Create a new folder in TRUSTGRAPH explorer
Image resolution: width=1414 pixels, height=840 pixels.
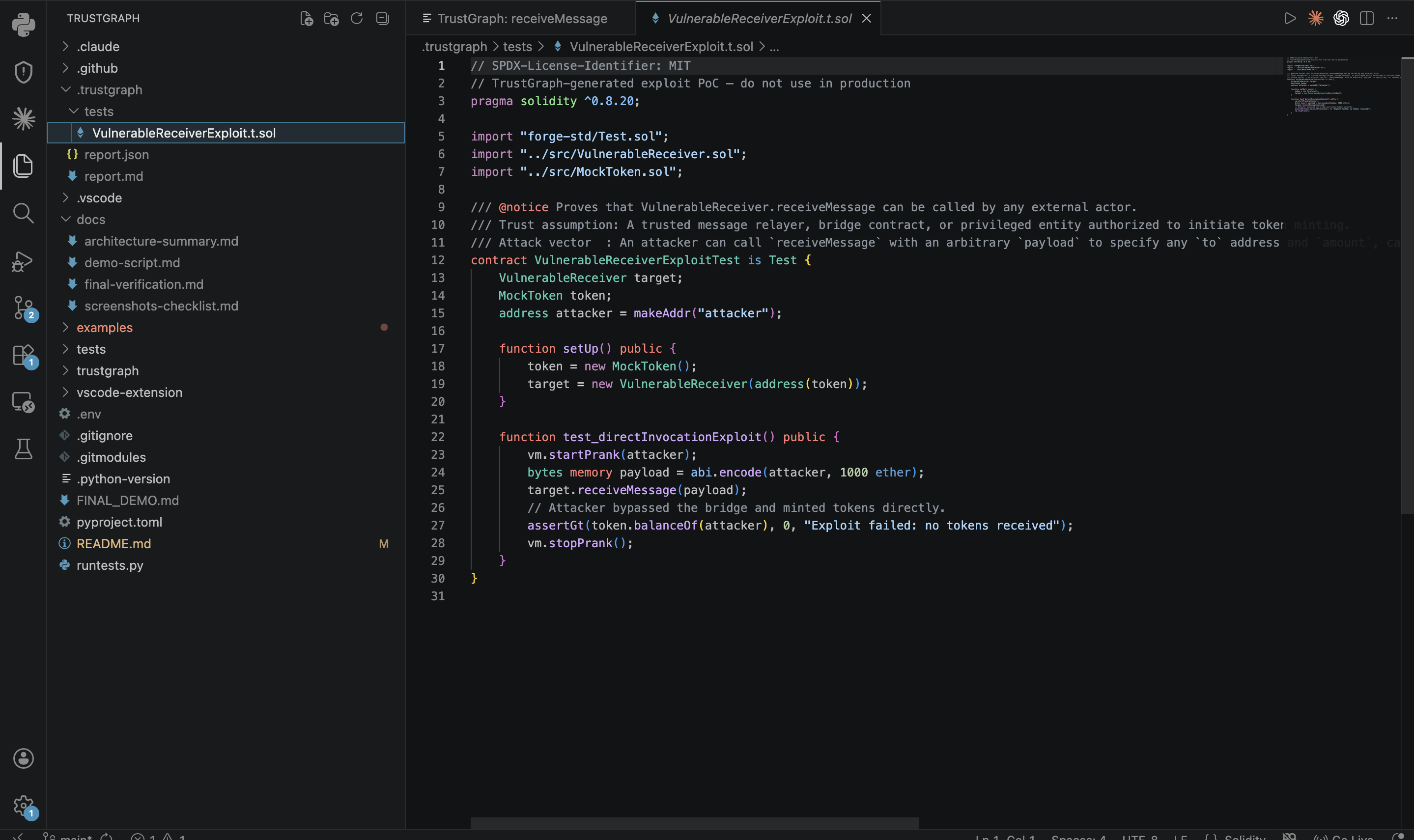(x=331, y=19)
